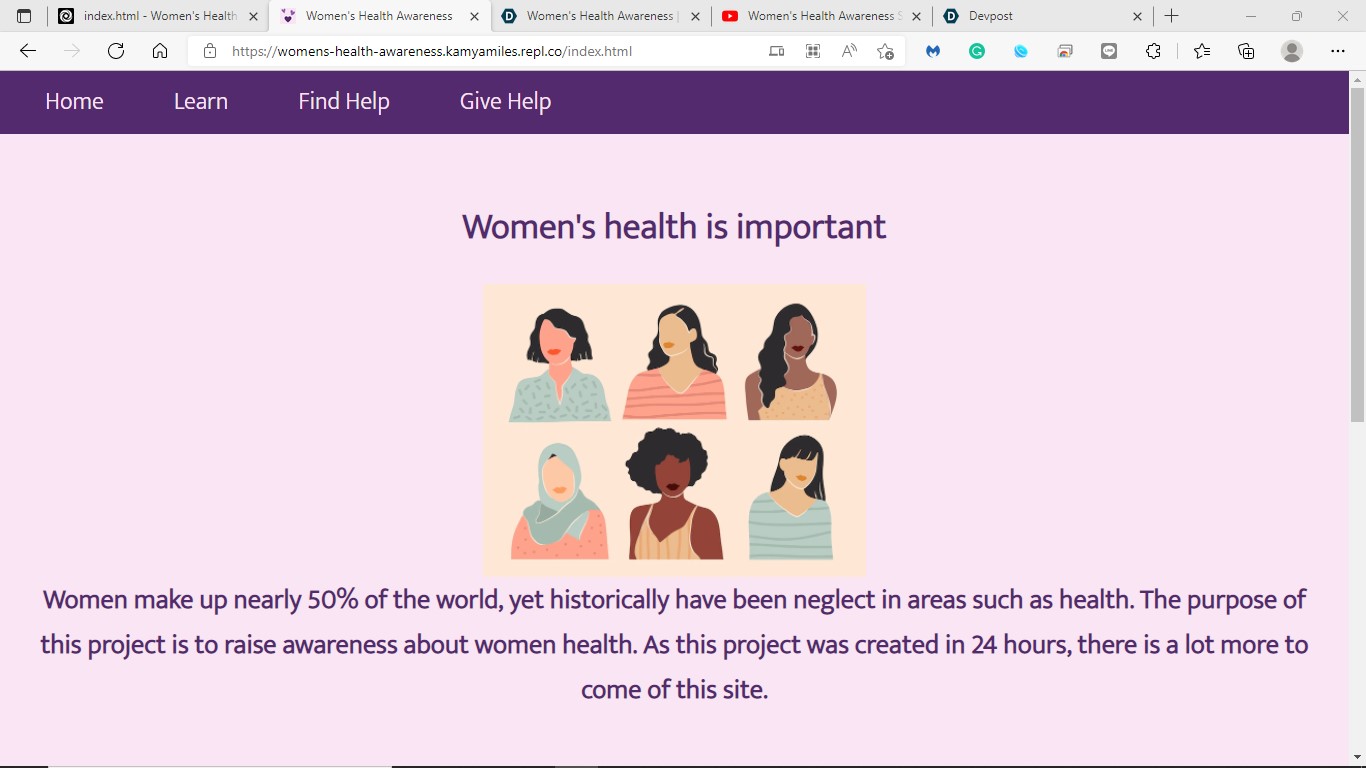1366x768 pixels.
Task: Open a new tab with the plus button
Action: [x=1171, y=16]
